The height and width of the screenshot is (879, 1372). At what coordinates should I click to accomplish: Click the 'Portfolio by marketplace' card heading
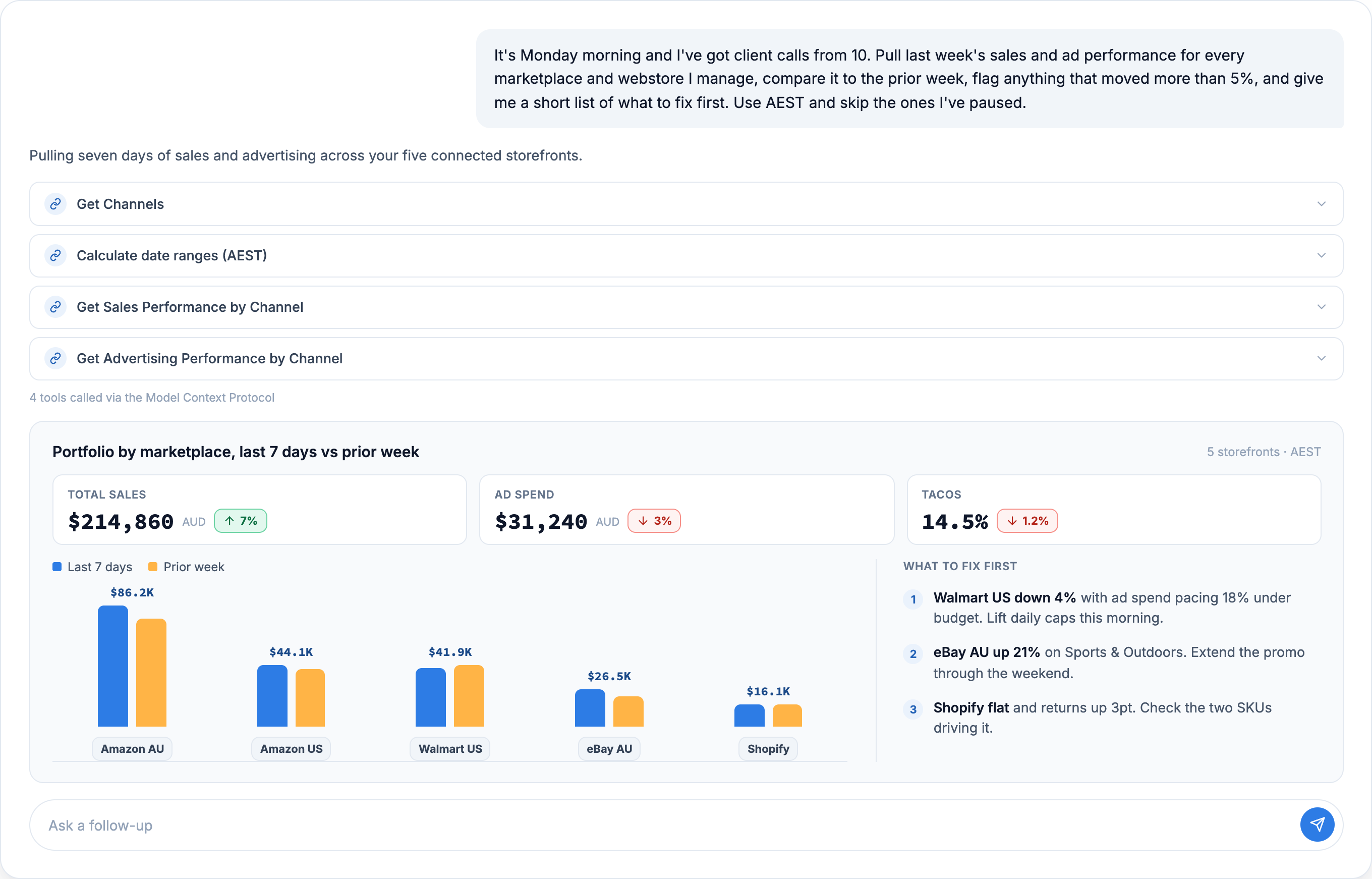(236, 452)
